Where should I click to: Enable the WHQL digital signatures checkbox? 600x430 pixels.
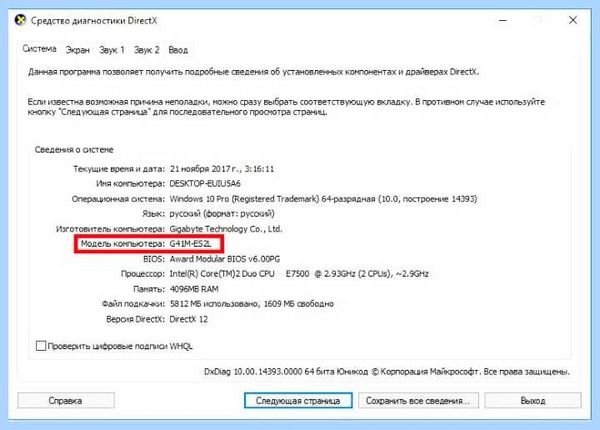click(41, 346)
